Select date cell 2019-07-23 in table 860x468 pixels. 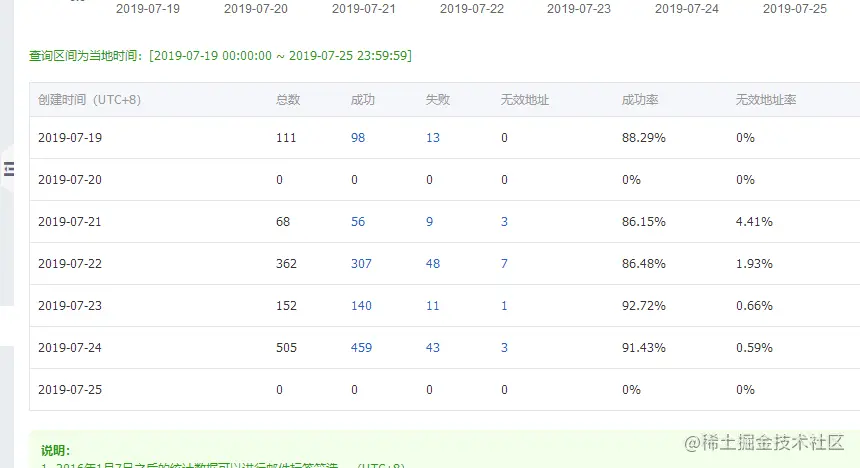(x=70, y=306)
